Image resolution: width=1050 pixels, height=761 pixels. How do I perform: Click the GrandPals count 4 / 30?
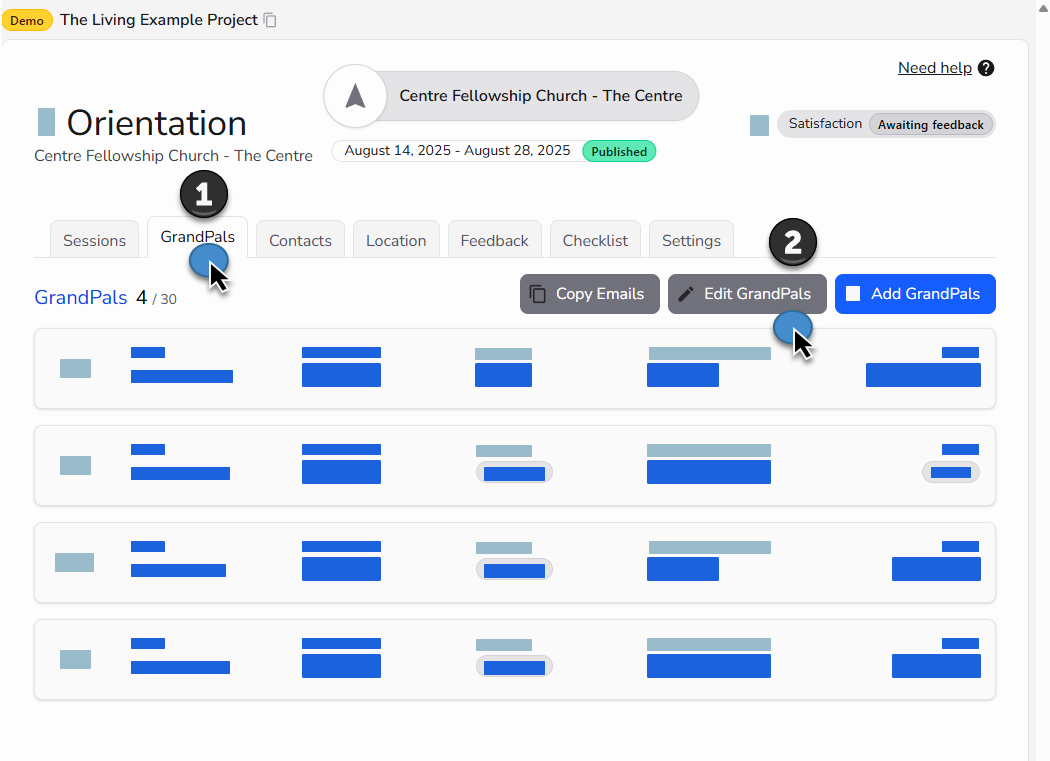coord(157,298)
